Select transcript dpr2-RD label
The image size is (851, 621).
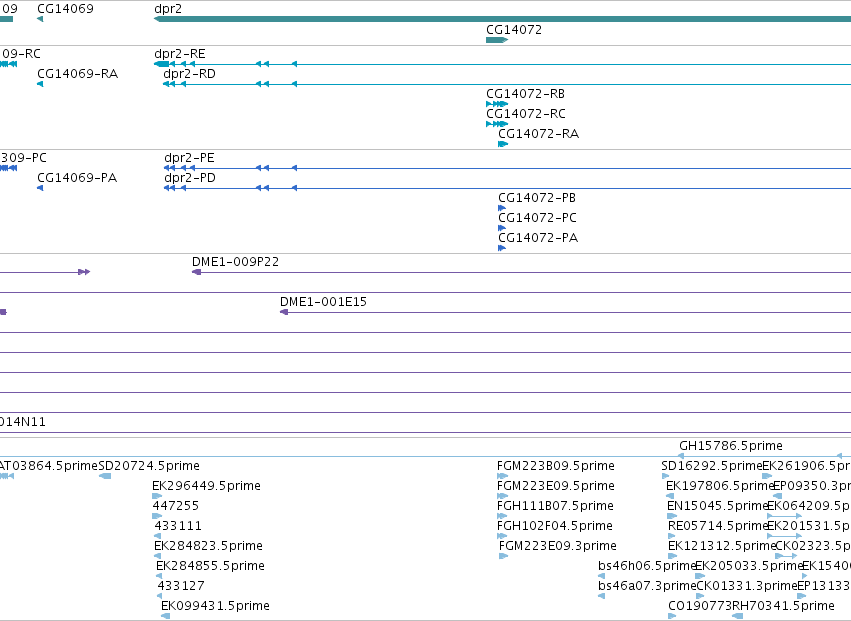coord(189,74)
